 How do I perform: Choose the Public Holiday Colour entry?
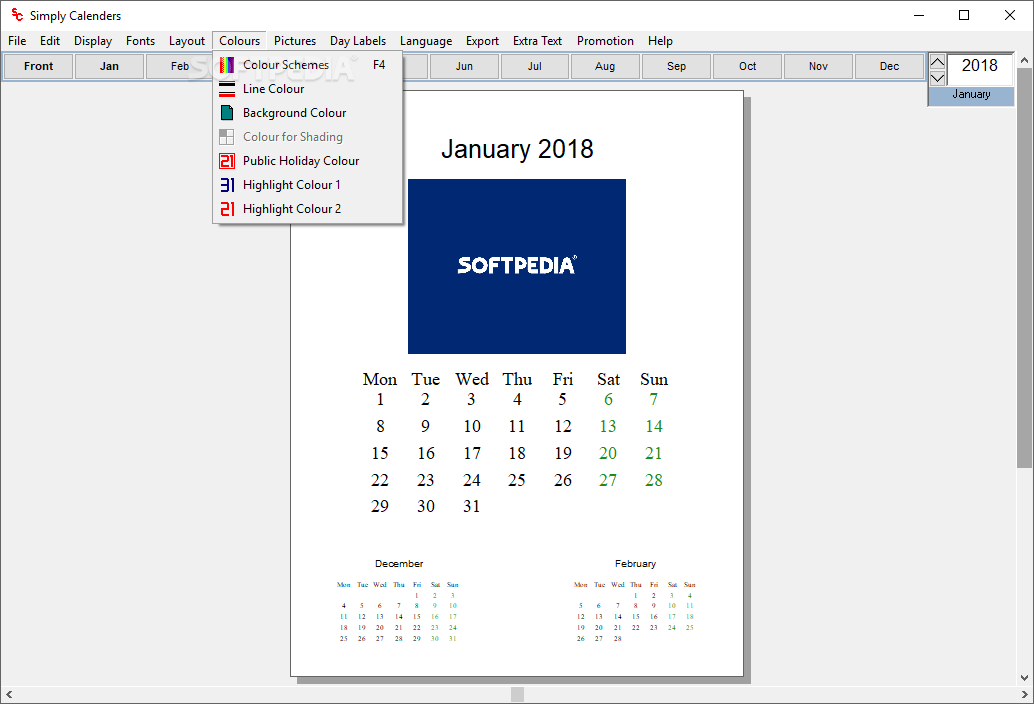(x=307, y=161)
